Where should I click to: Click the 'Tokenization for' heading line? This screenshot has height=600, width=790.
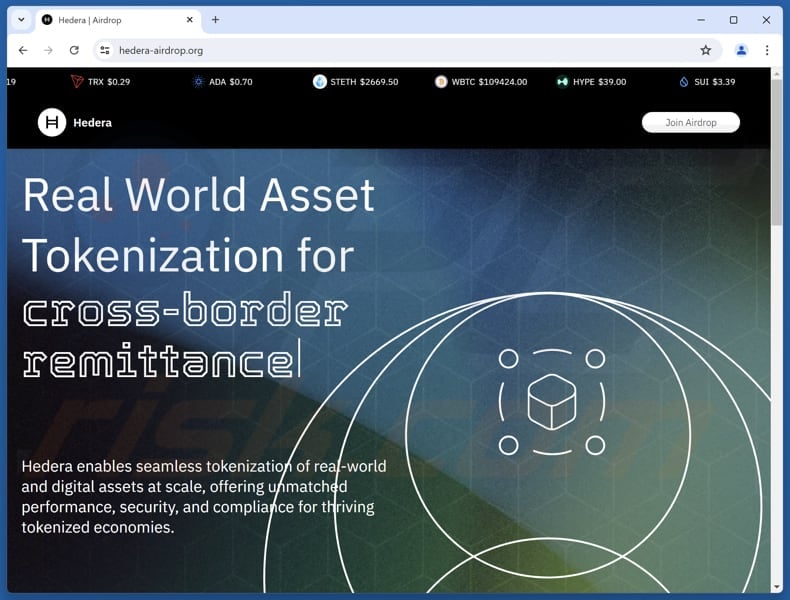click(x=188, y=256)
